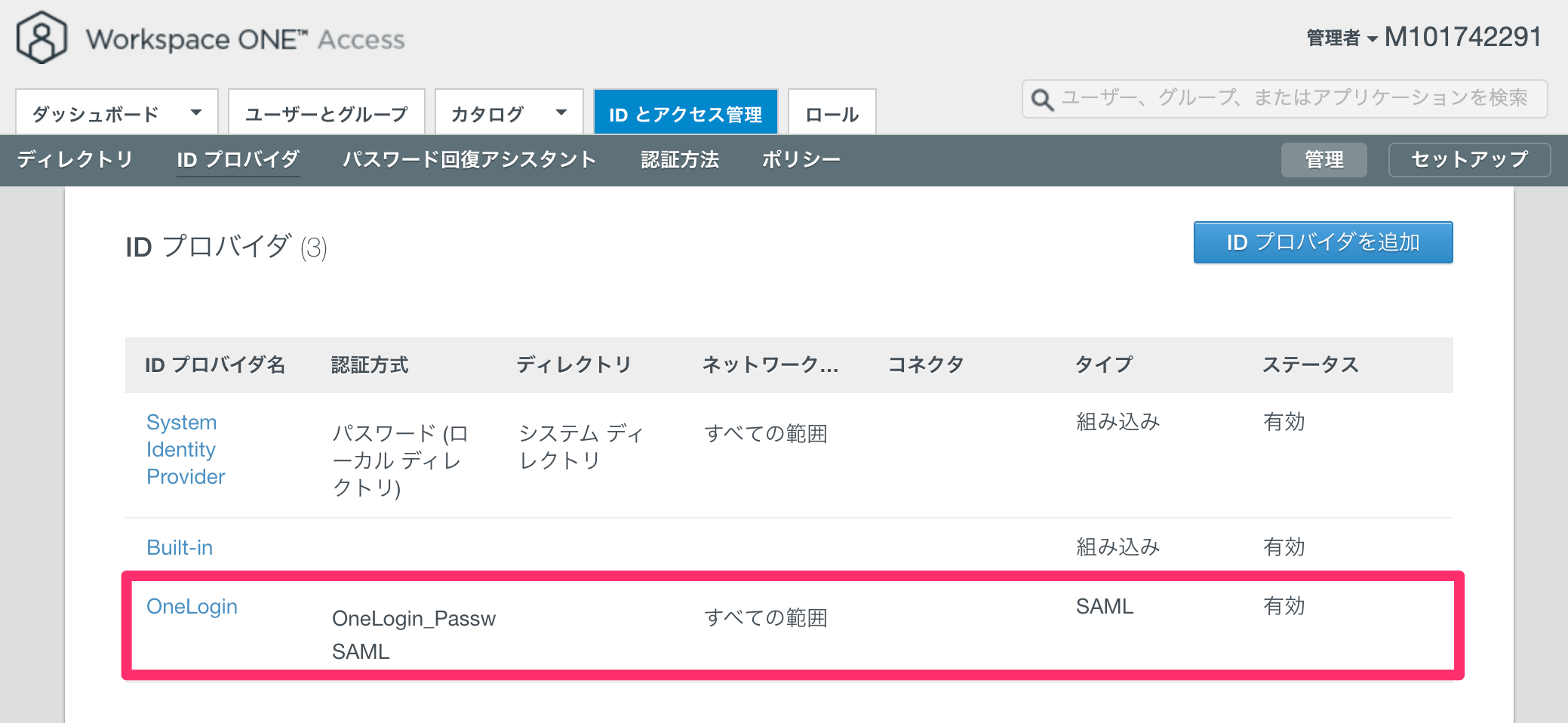This screenshot has height=723, width=1568.
Task: Click すべての範囲 in System Identity Provider row
Action: tap(766, 433)
